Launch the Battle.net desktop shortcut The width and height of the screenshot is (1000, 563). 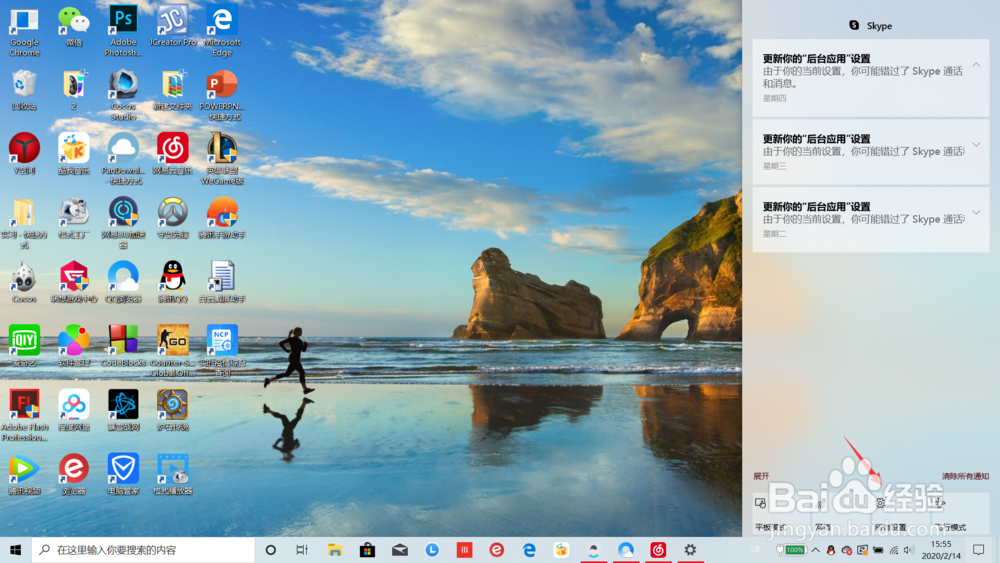coord(123,411)
